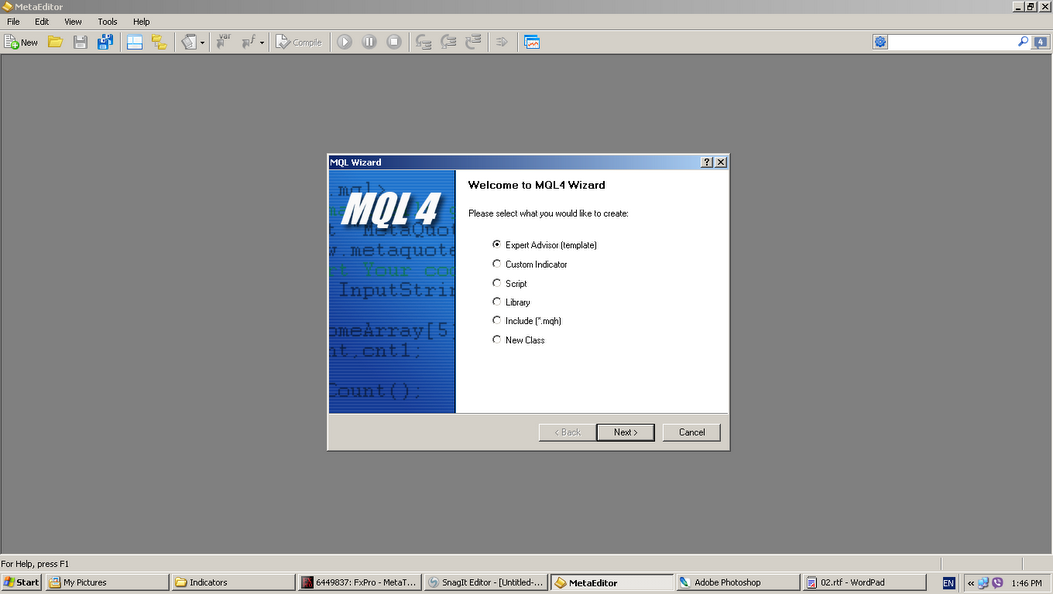
Task: Click the function list 'f' icon
Action: 248,42
